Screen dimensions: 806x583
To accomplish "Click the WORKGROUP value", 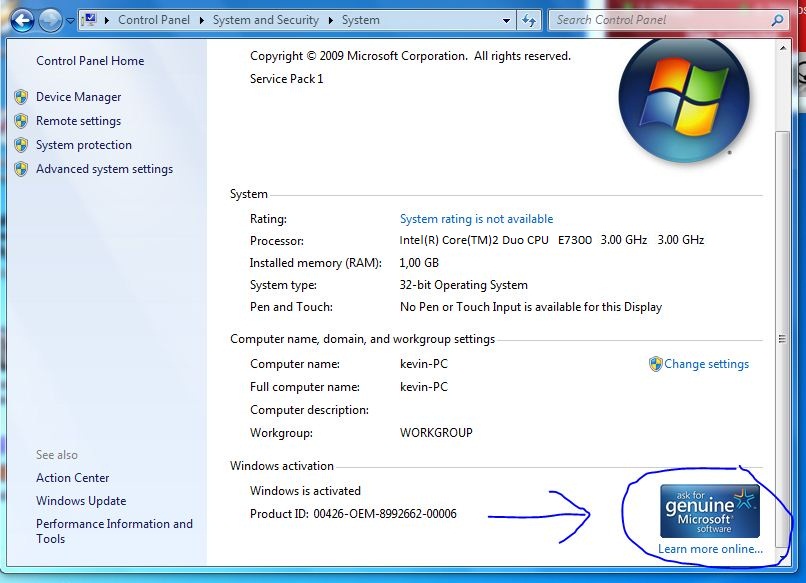I will [436, 433].
